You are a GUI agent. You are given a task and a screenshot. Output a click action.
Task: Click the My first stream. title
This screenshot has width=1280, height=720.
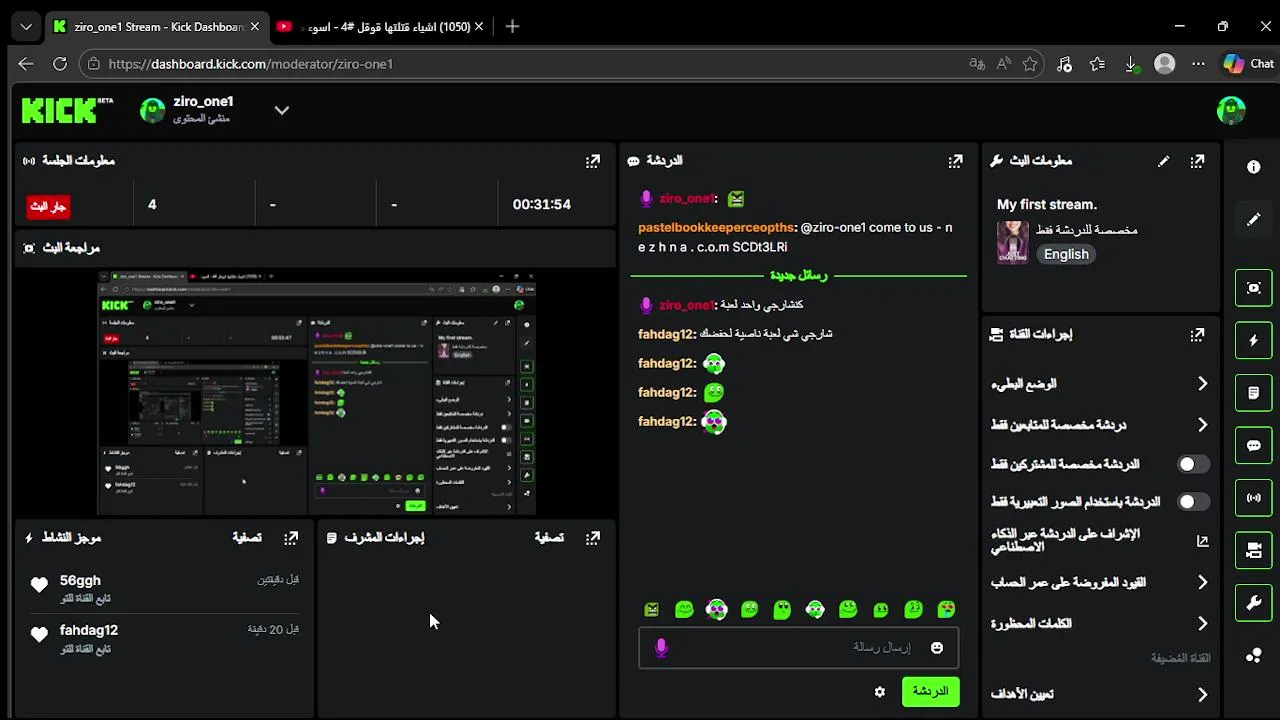point(1047,204)
